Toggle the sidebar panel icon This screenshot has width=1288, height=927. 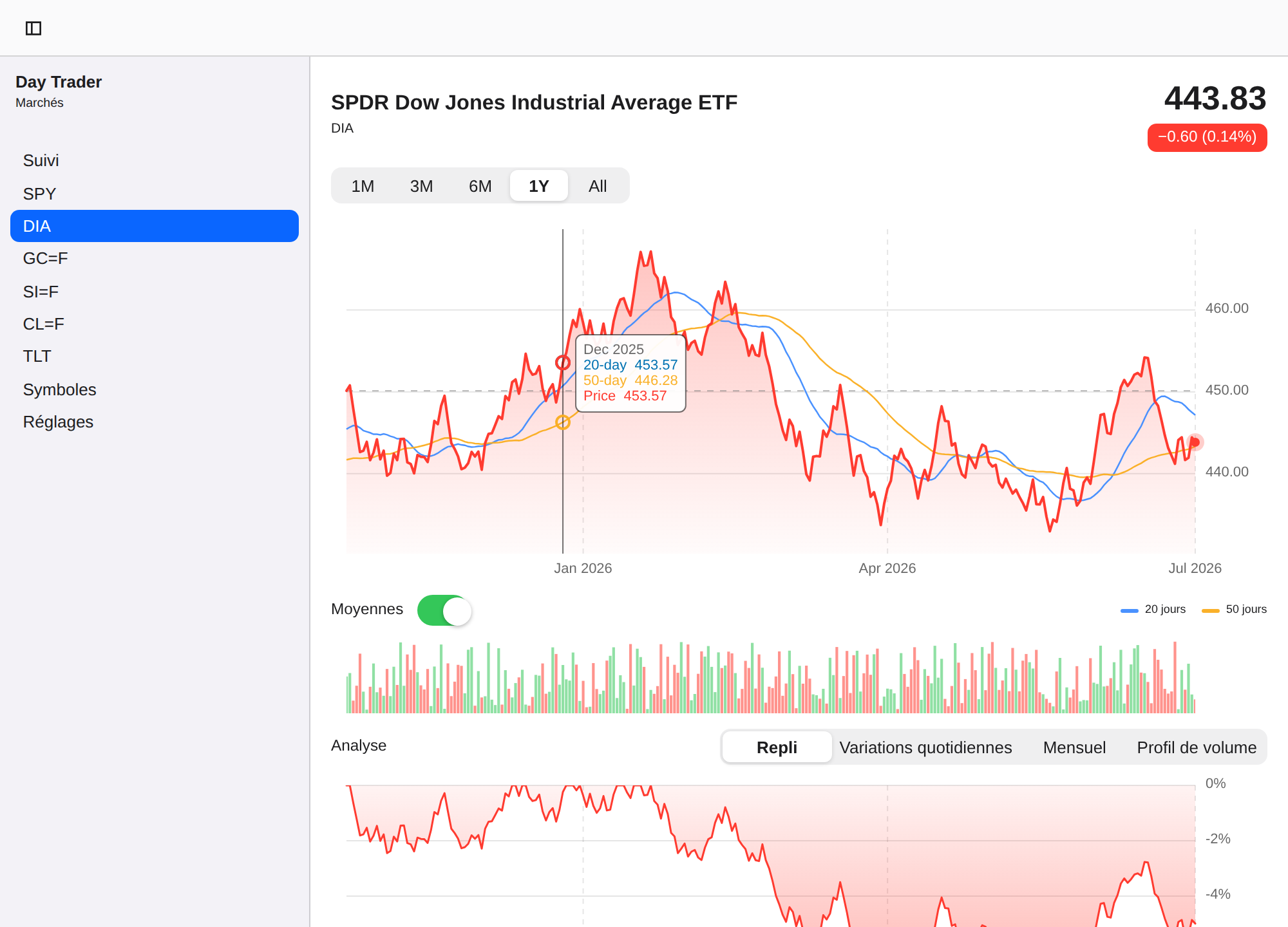(33, 28)
